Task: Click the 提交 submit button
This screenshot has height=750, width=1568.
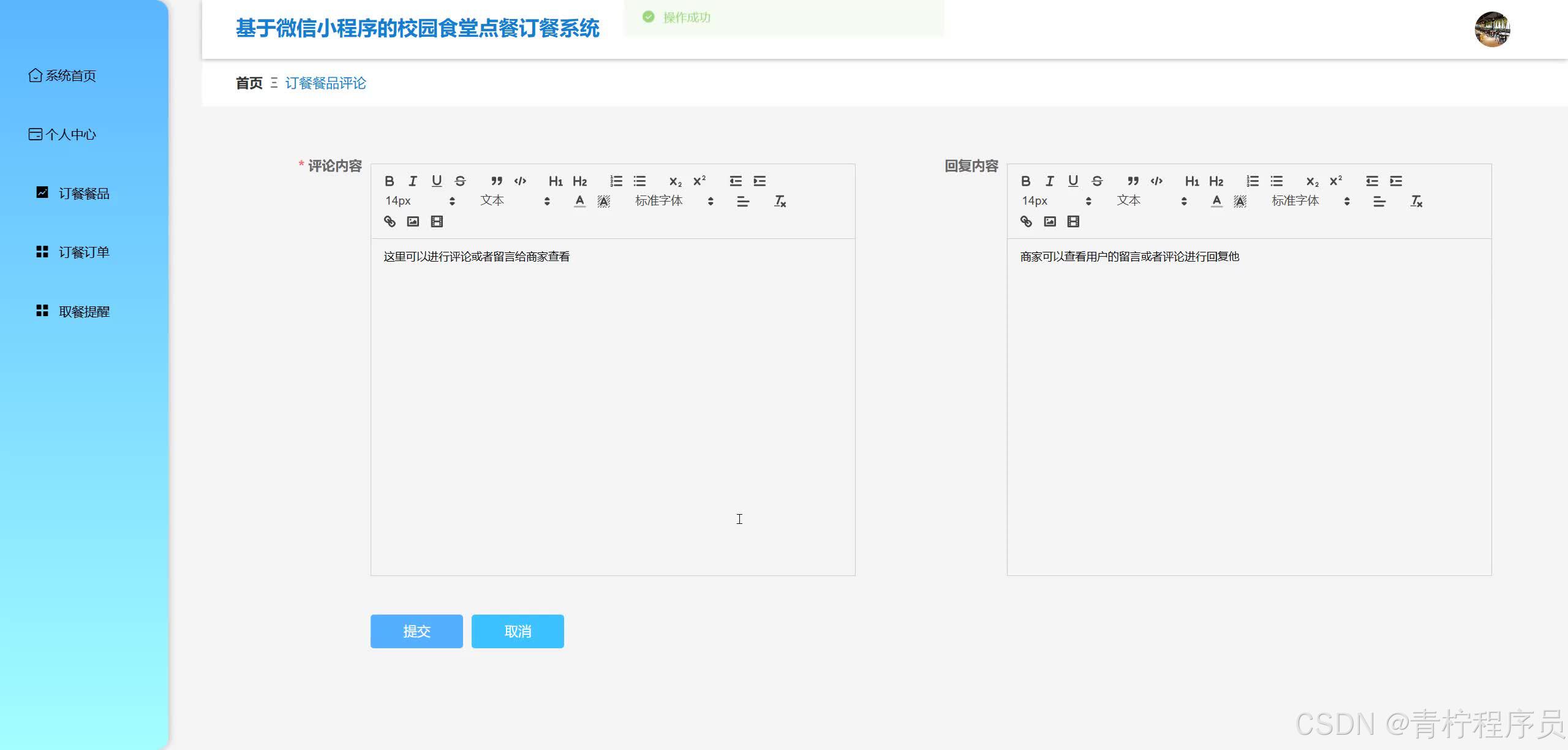Action: click(x=416, y=631)
